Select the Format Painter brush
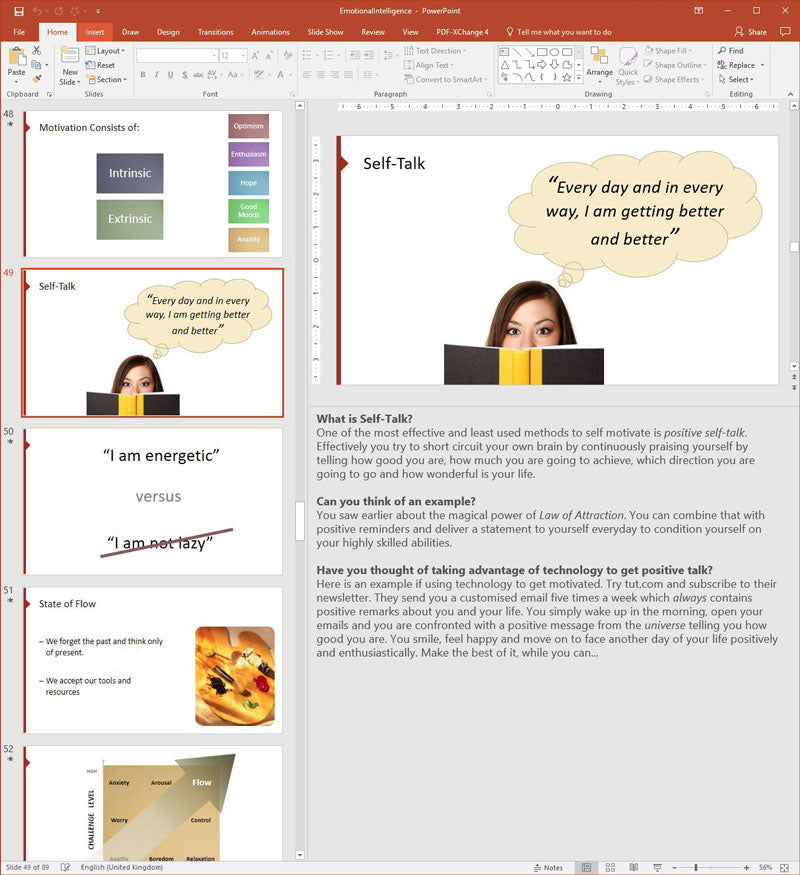800x875 pixels. click(37, 79)
